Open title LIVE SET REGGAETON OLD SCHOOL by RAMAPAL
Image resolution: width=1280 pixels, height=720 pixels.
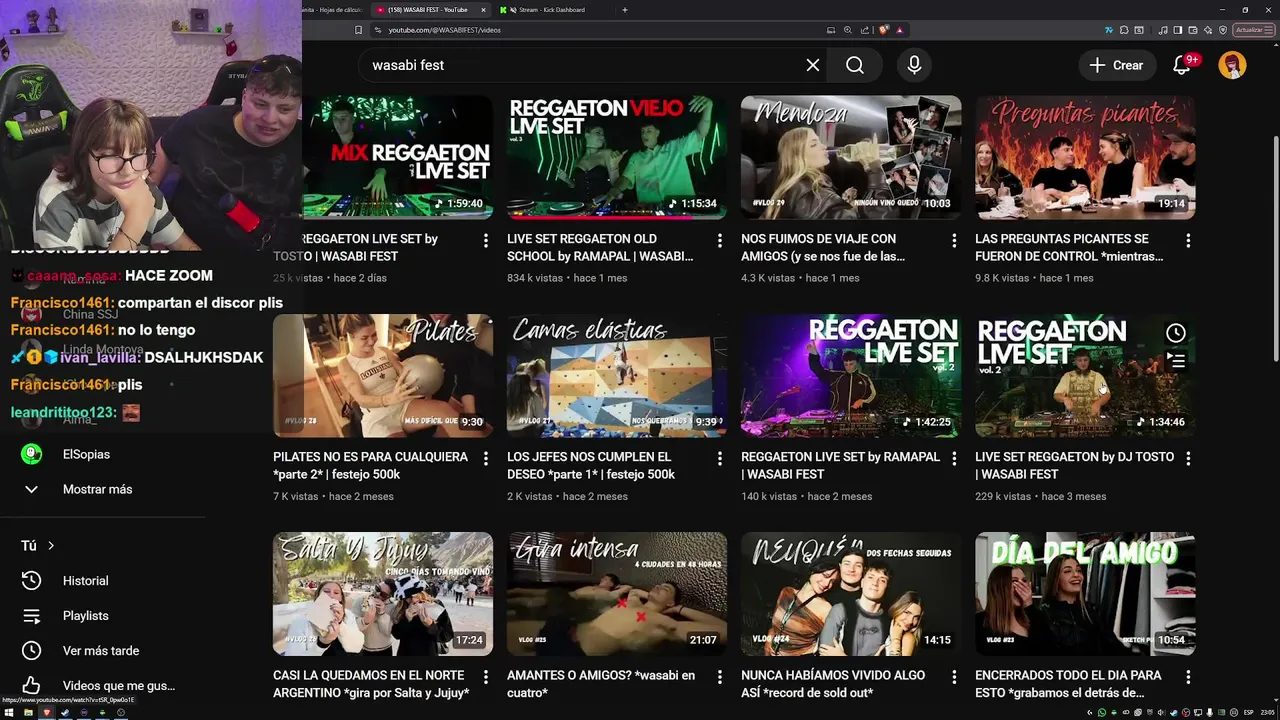pyautogui.click(x=600, y=248)
